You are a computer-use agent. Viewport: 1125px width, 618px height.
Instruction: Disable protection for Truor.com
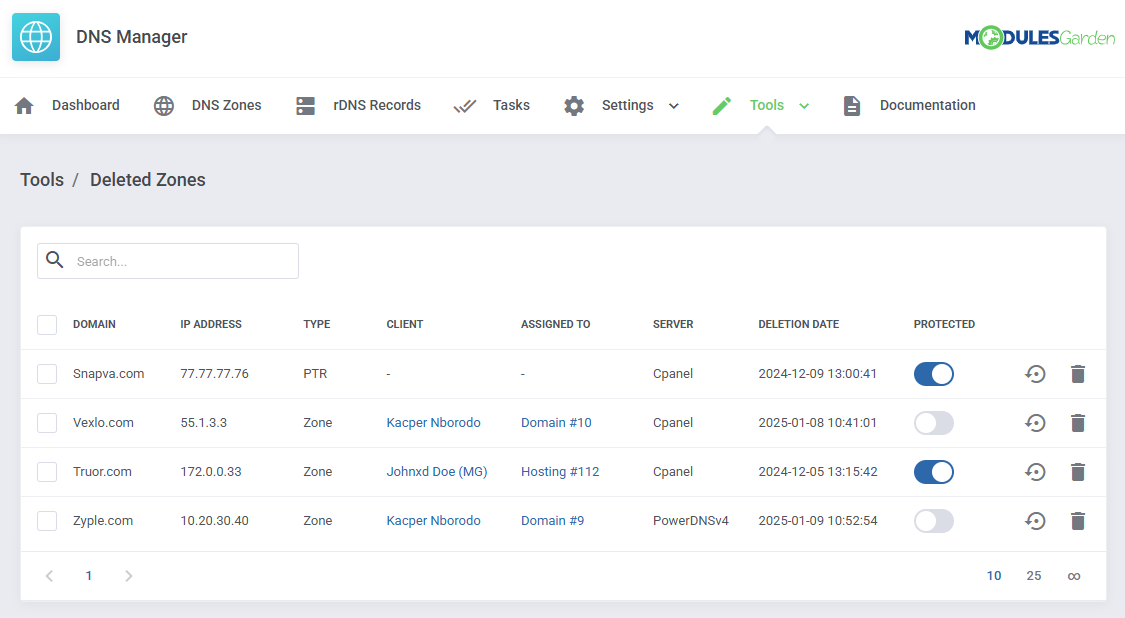(933, 472)
